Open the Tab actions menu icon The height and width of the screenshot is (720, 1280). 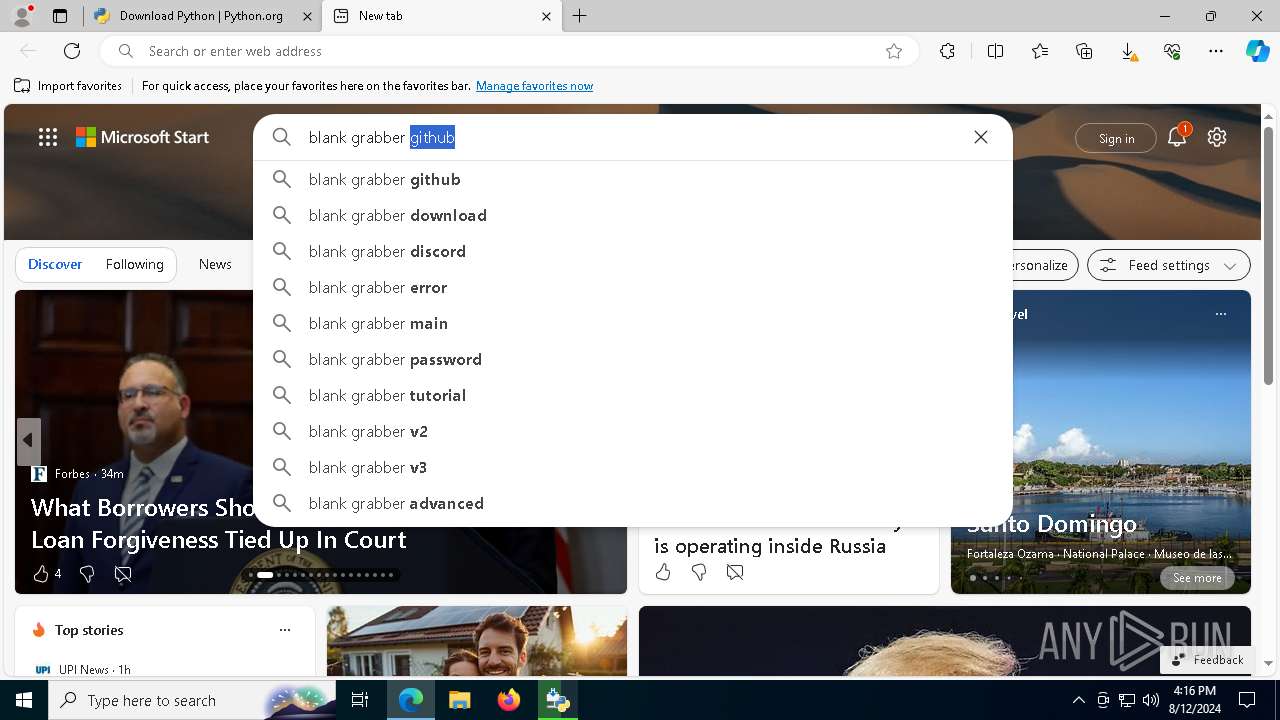60,16
